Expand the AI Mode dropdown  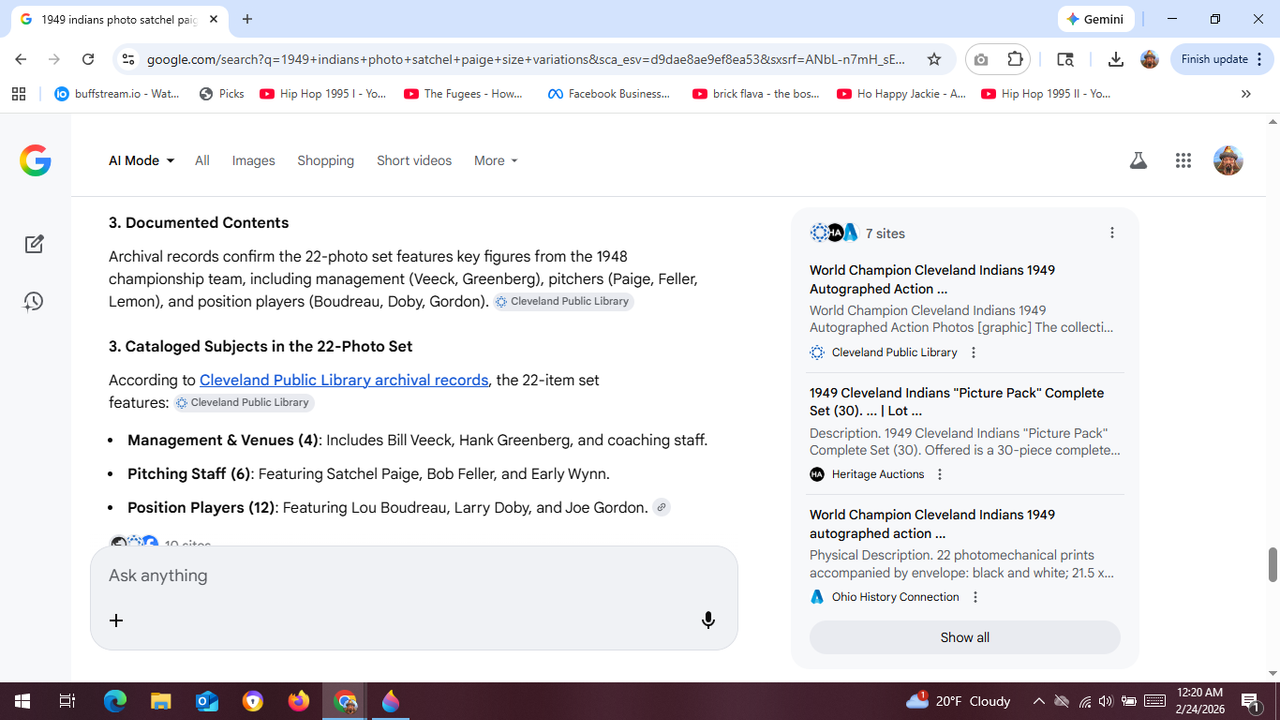141,160
